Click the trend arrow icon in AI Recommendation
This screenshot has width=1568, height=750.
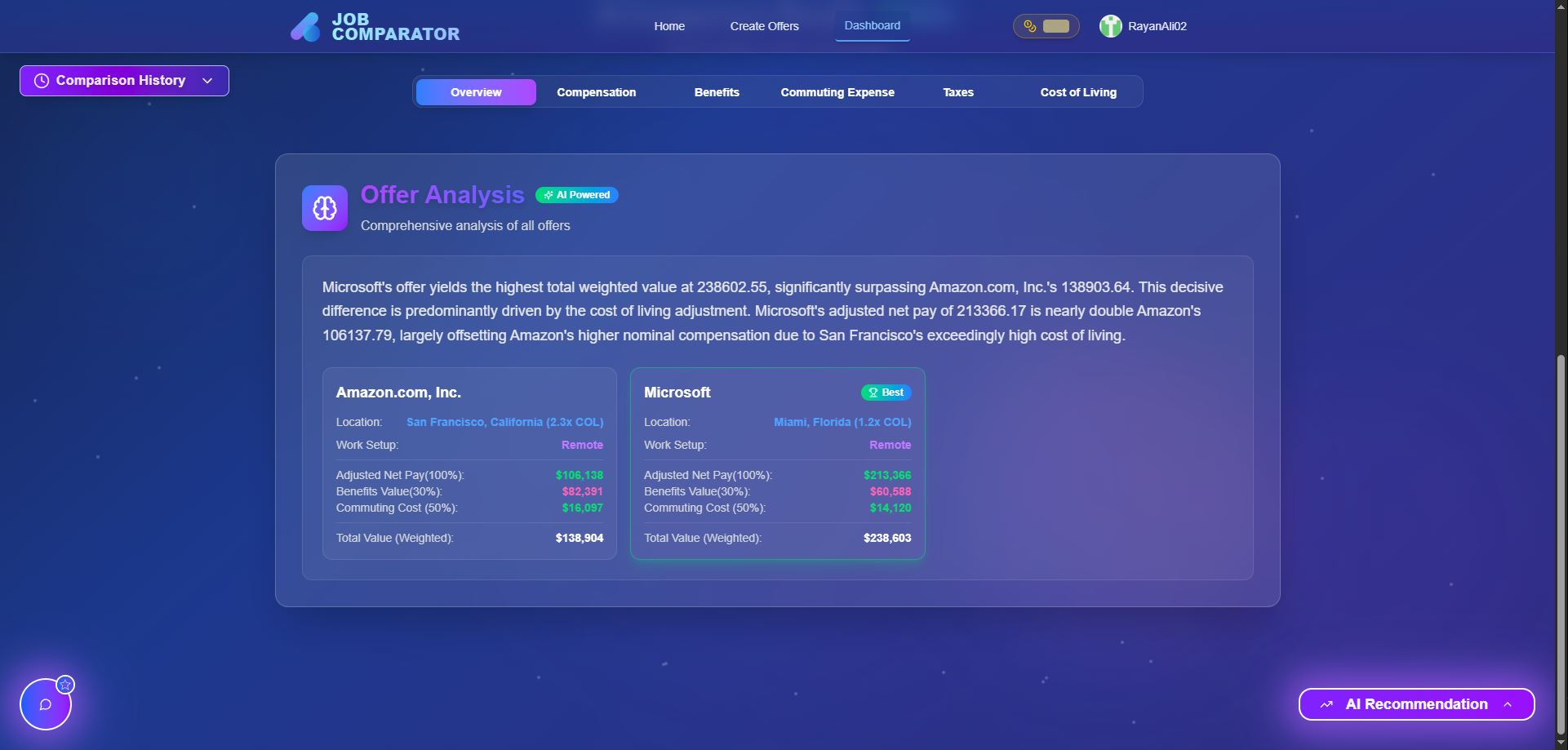click(x=1326, y=704)
